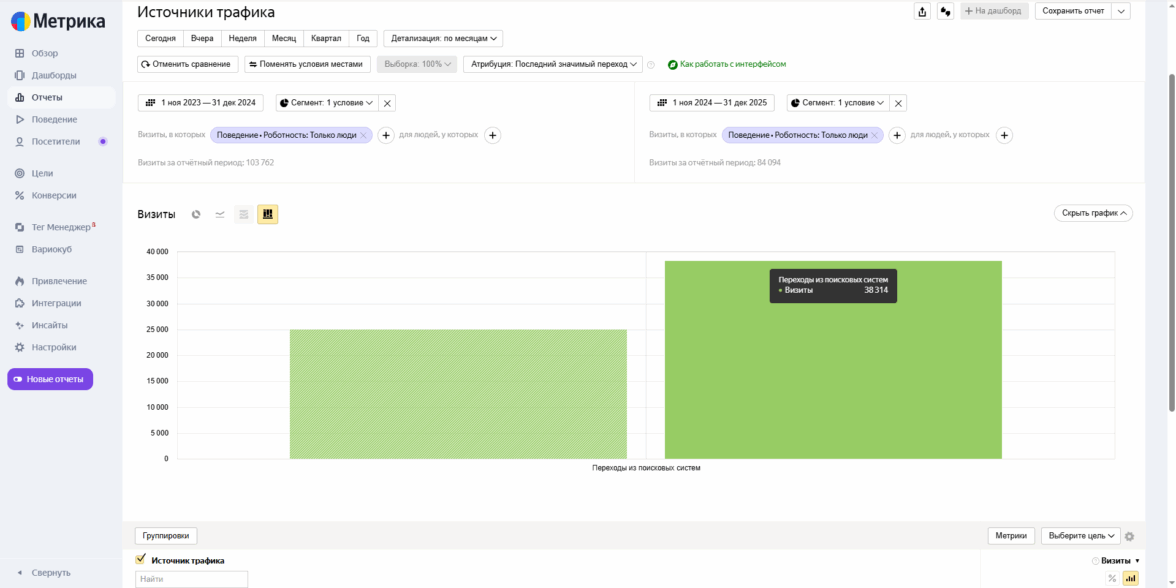This screenshot has height=588, width=1176.
Task: Click the Найти search field
Action: pos(191,579)
